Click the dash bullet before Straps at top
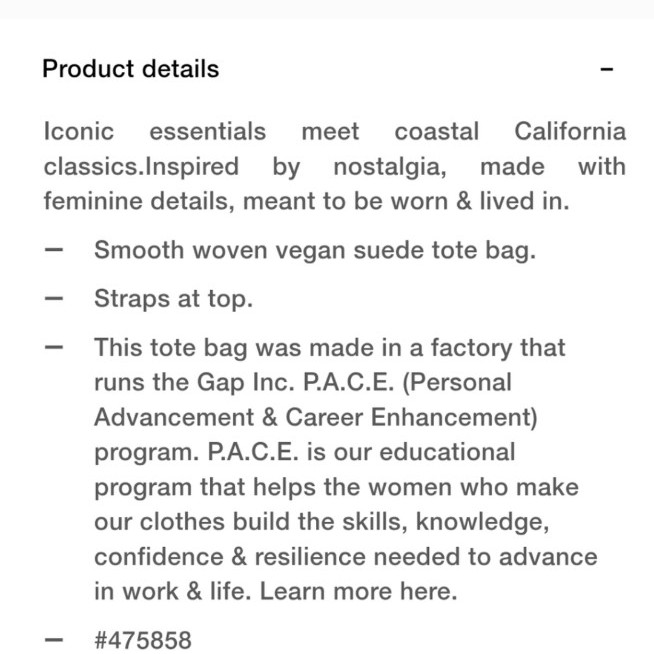The image size is (654, 654). [x=54, y=299]
